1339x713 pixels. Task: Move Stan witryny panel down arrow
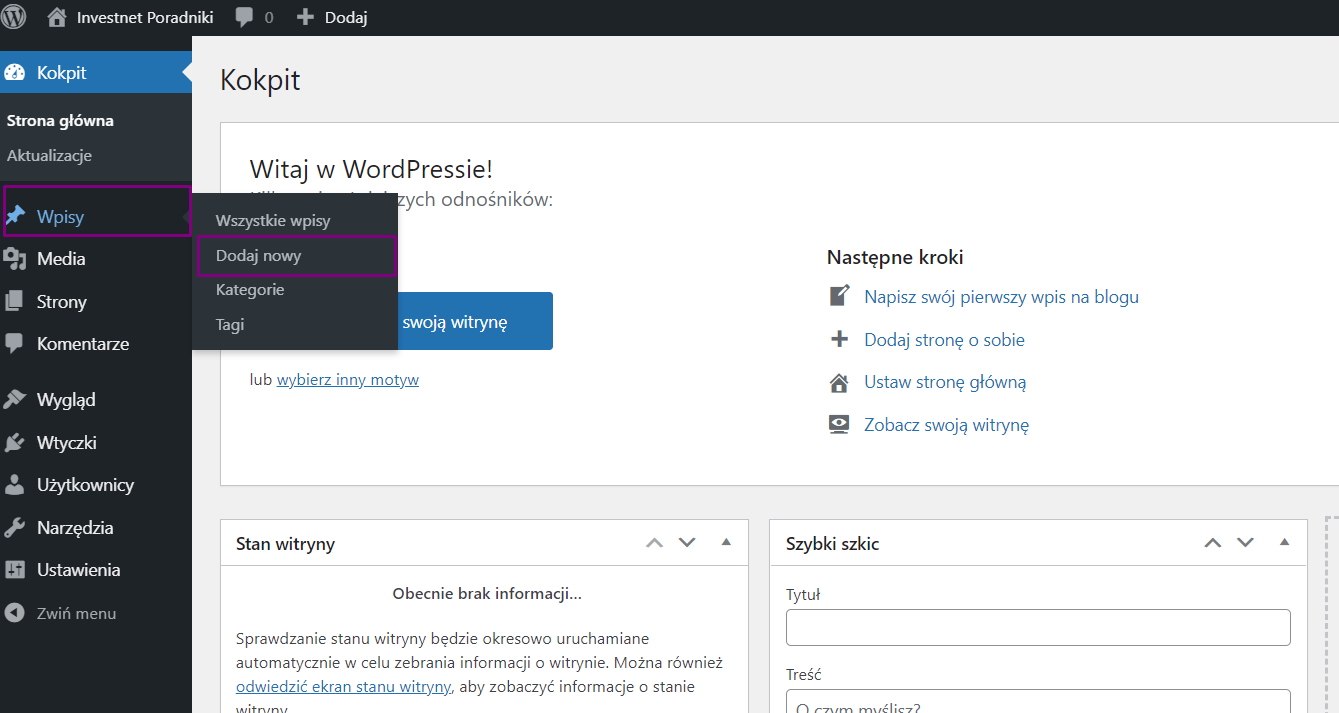[687, 543]
